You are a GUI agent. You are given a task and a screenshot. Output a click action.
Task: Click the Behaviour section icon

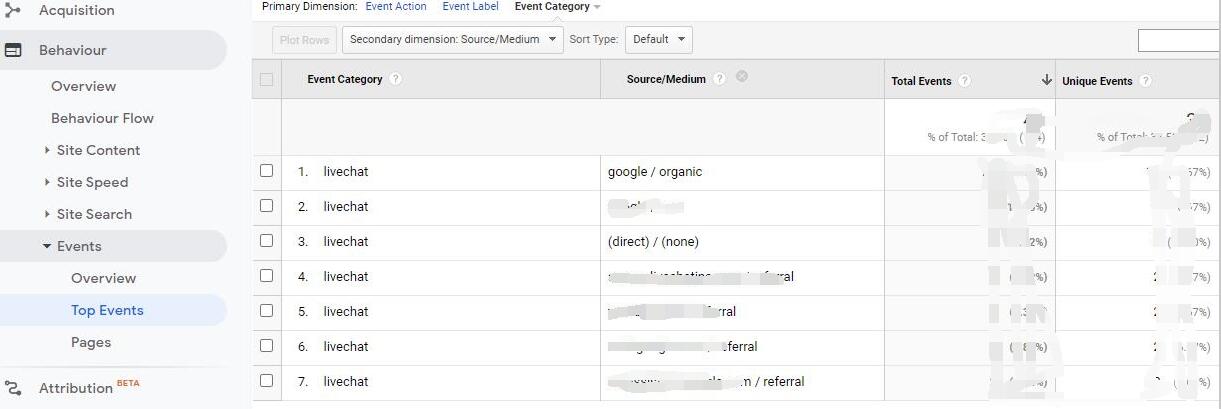click(x=13, y=50)
